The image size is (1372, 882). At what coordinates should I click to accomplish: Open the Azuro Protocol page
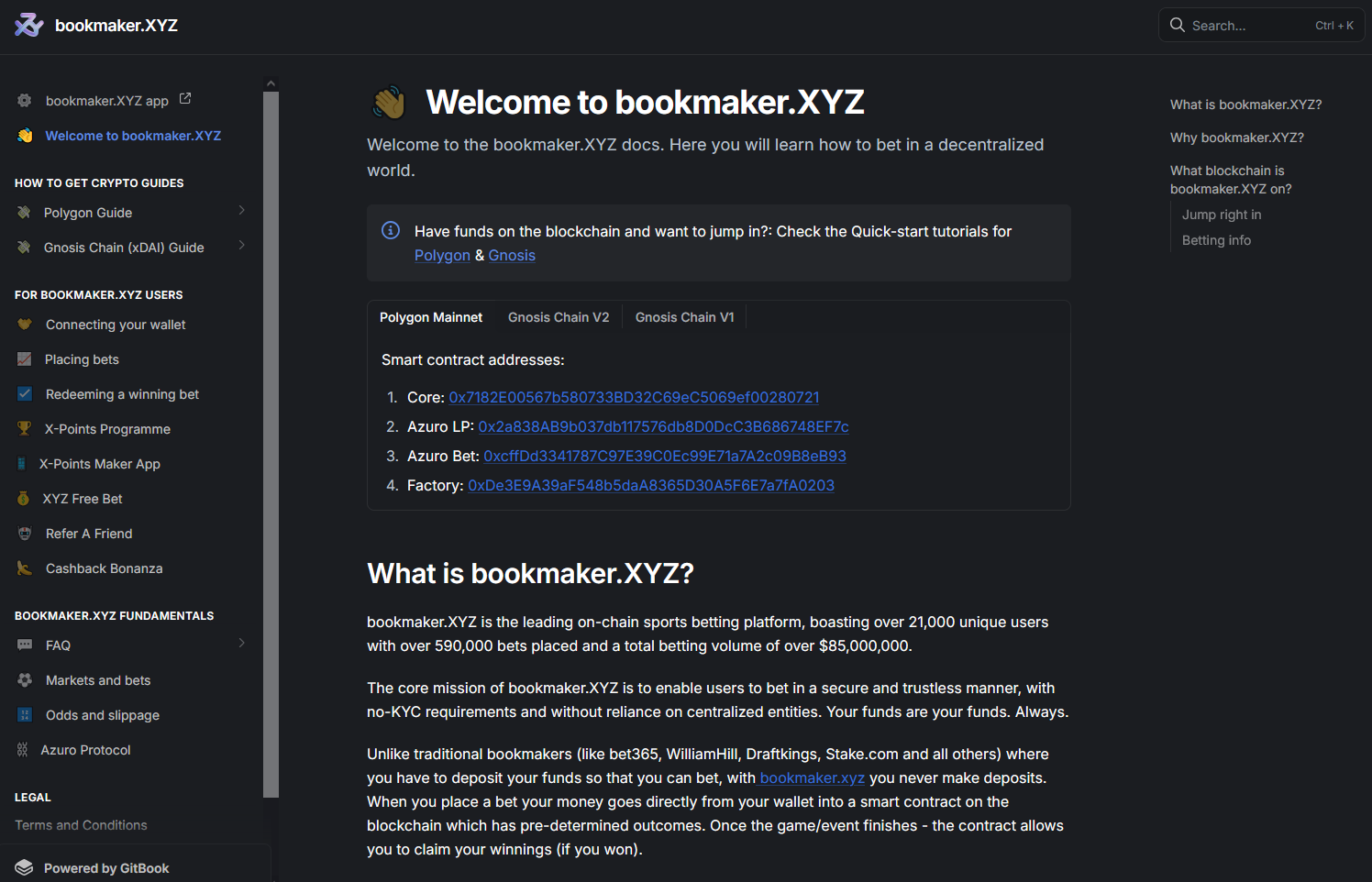point(85,750)
